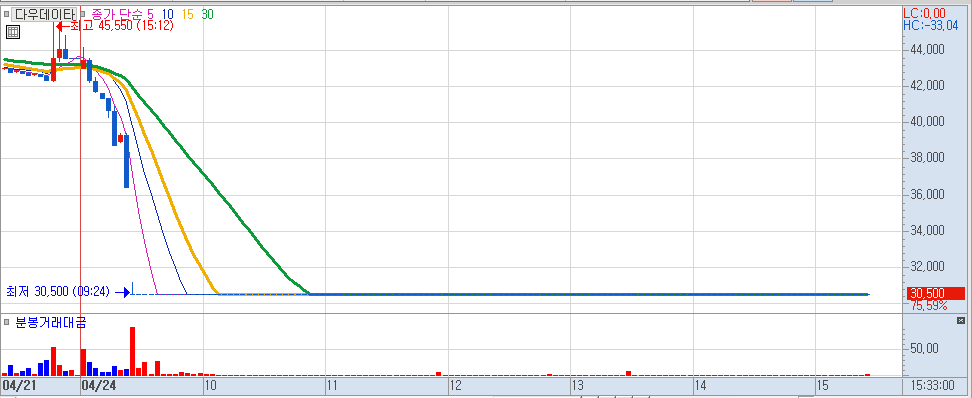Click the tallest red volume bar
The width and height of the screenshot is (972, 398).
click(x=132, y=351)
